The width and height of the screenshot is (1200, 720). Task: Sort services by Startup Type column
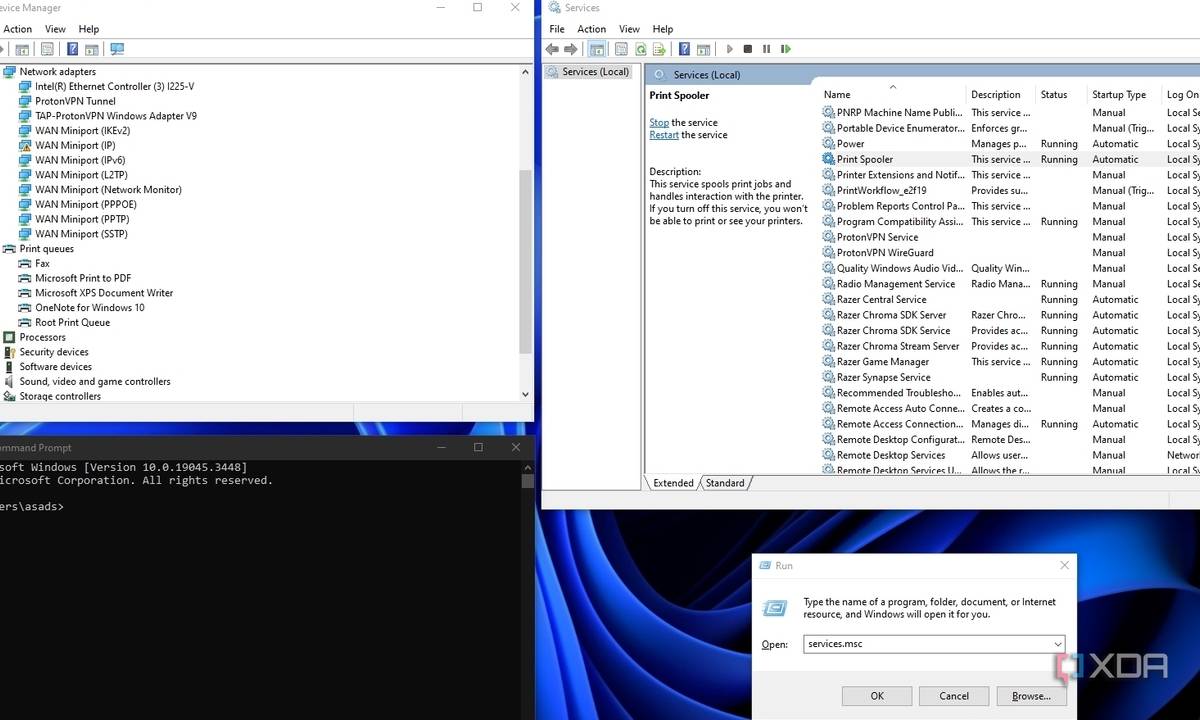point(1119,95)
